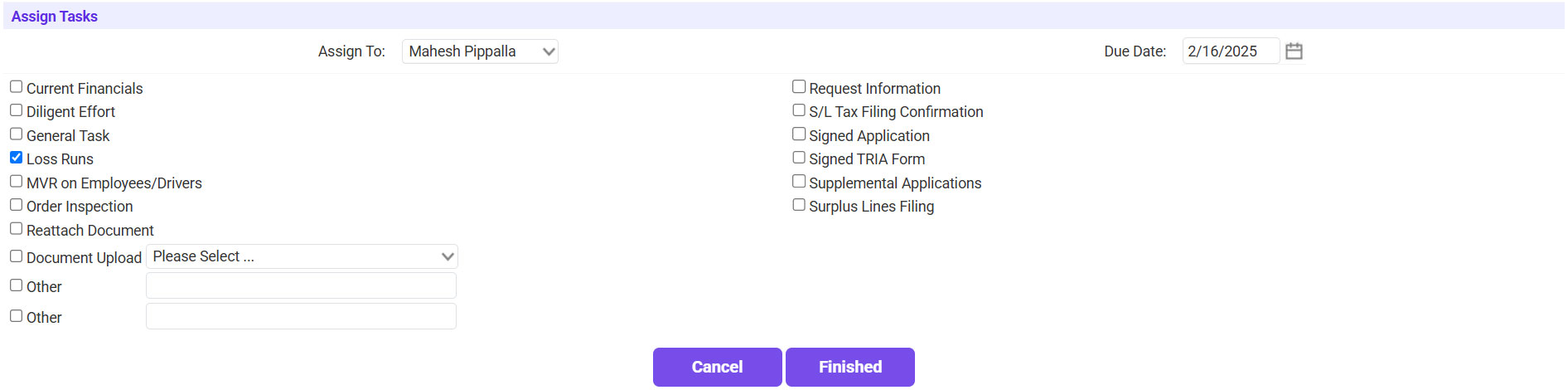
Task: Open the Document Upload type dropdown
Action: [x=302, y=256]
